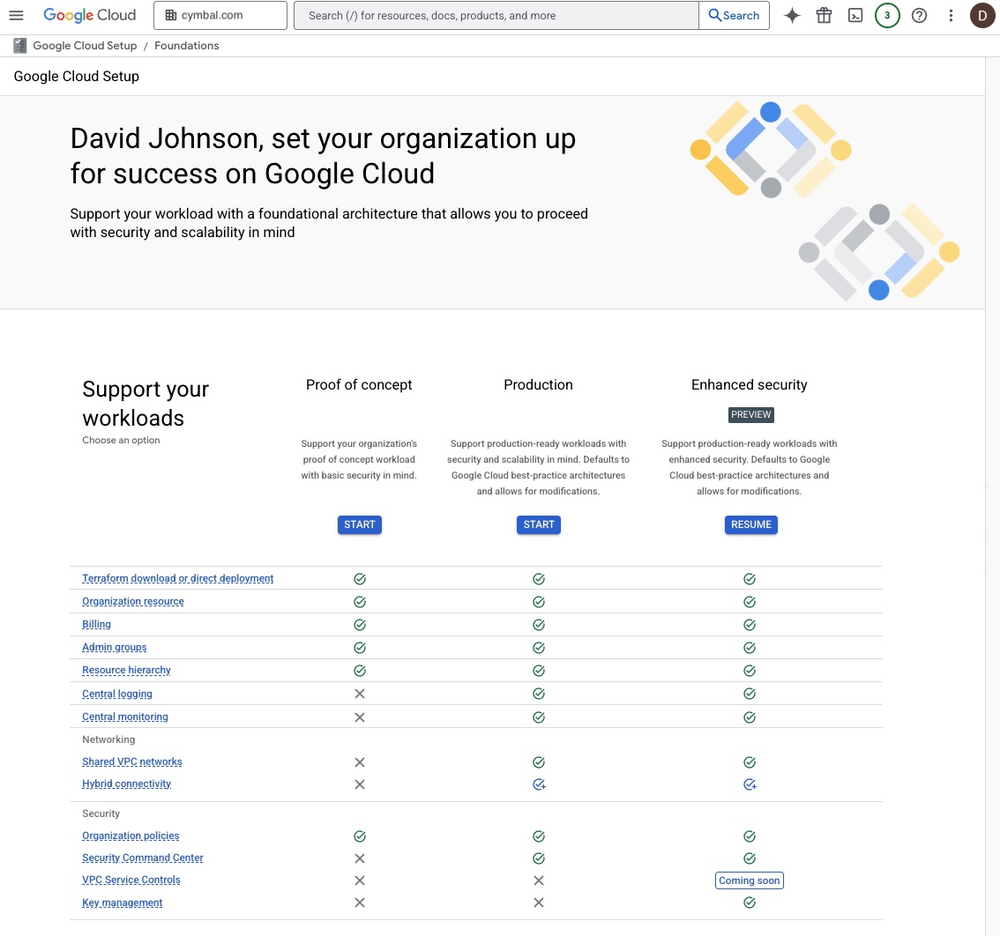Open notifications badge showing 3
This screenshot has width=1000, height=936.
[886, 15]
